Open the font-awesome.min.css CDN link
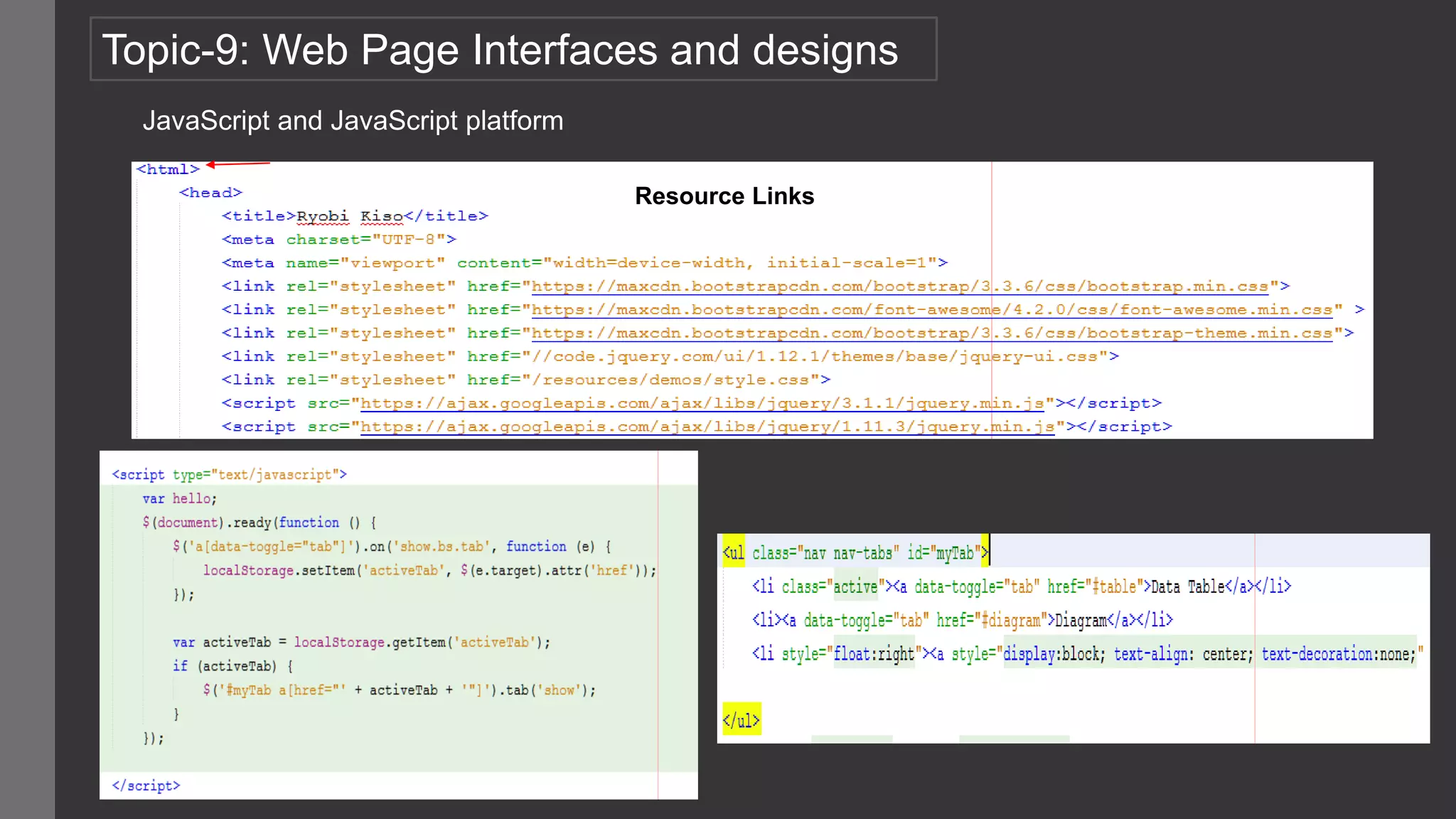Screen dimensions: 1456x819 coord(931,310)
